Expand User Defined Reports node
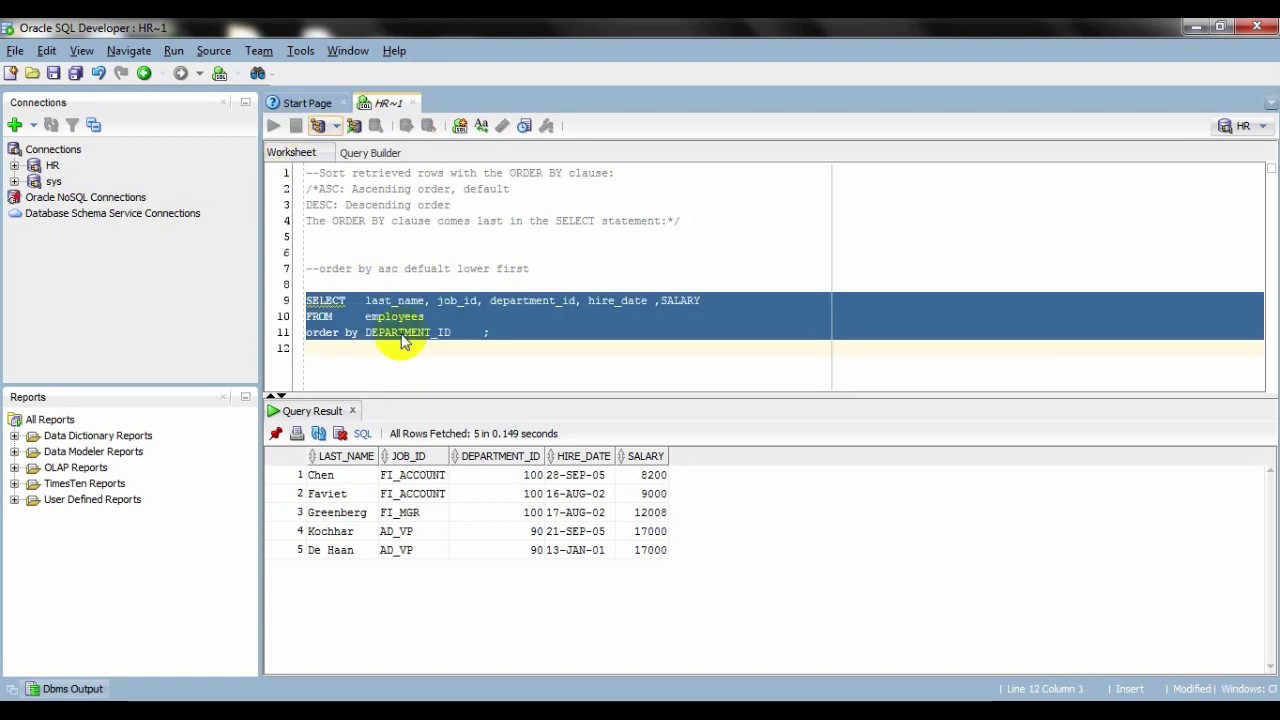 click(14, 500)
